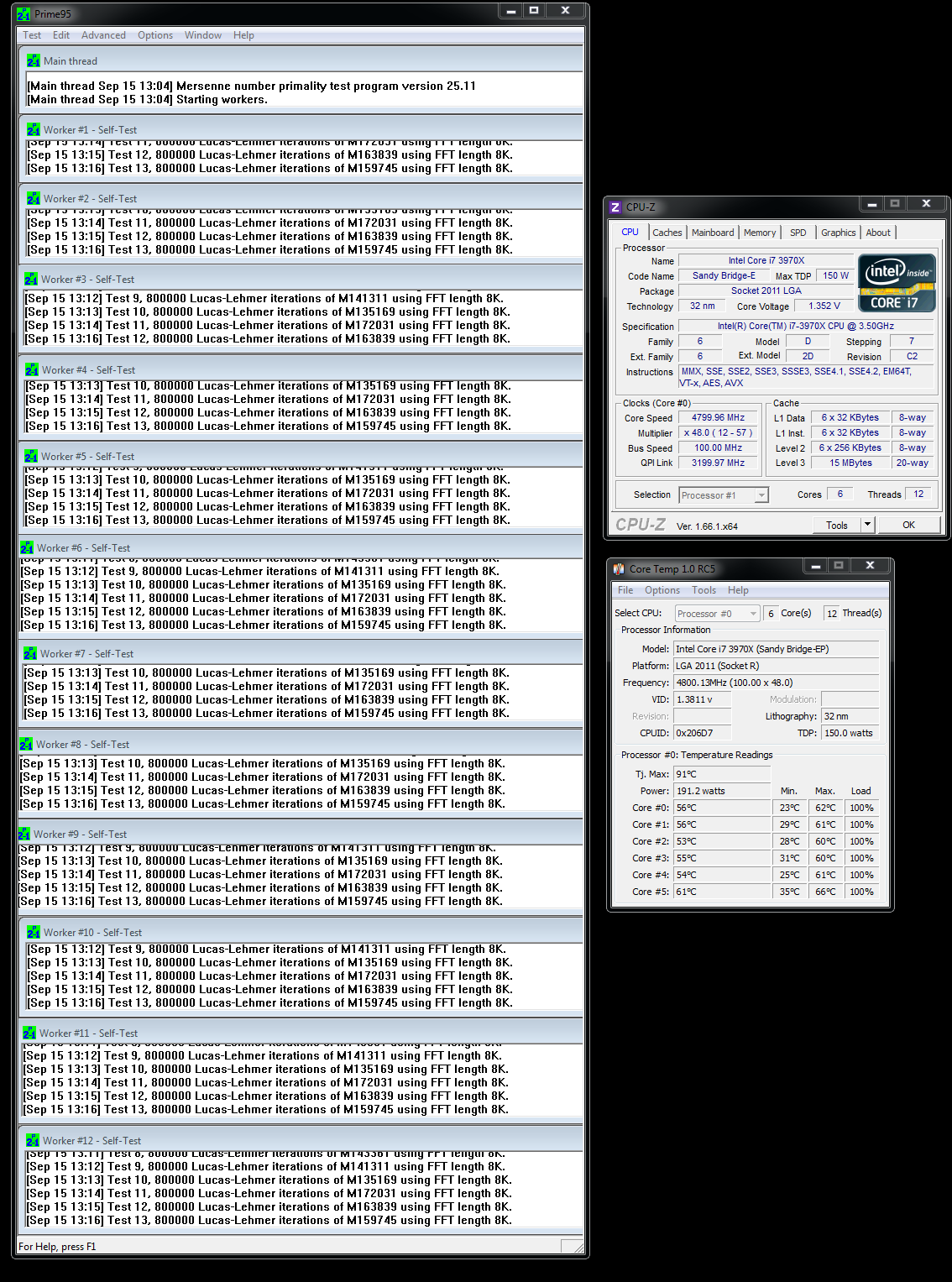
Task: Click the Tools button in CPU-Z
Action: pos(837,526)
